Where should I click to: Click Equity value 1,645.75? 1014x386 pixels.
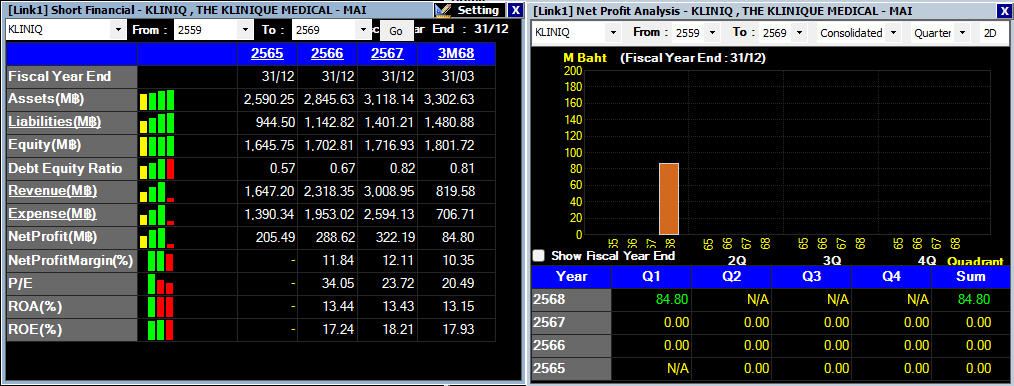(x=269, y=146)
